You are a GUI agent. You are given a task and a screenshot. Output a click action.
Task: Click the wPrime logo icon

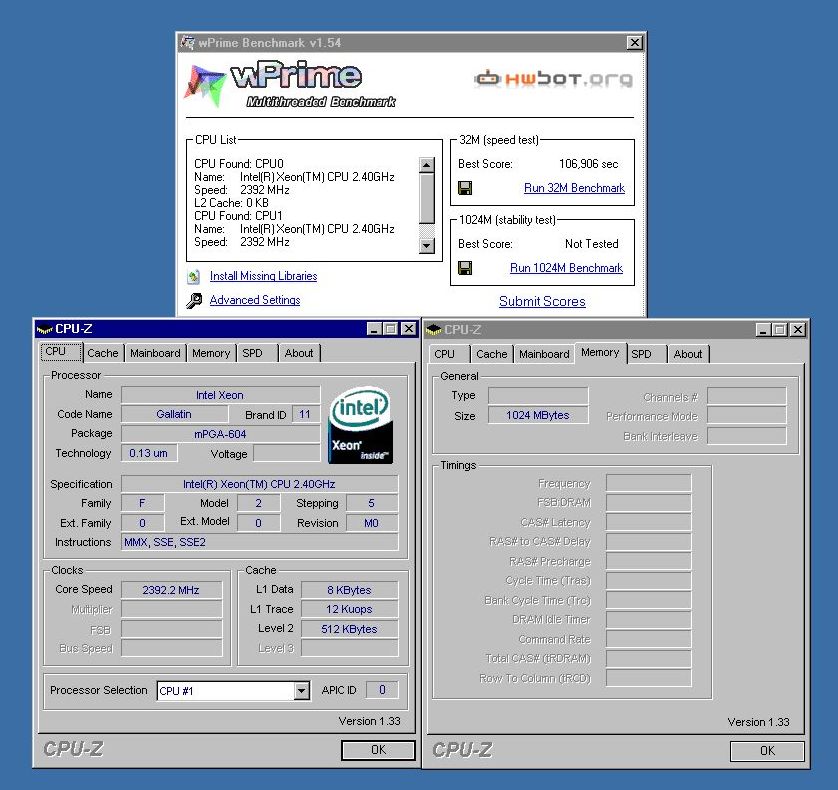pyautogui.click(x=204, y=85)
